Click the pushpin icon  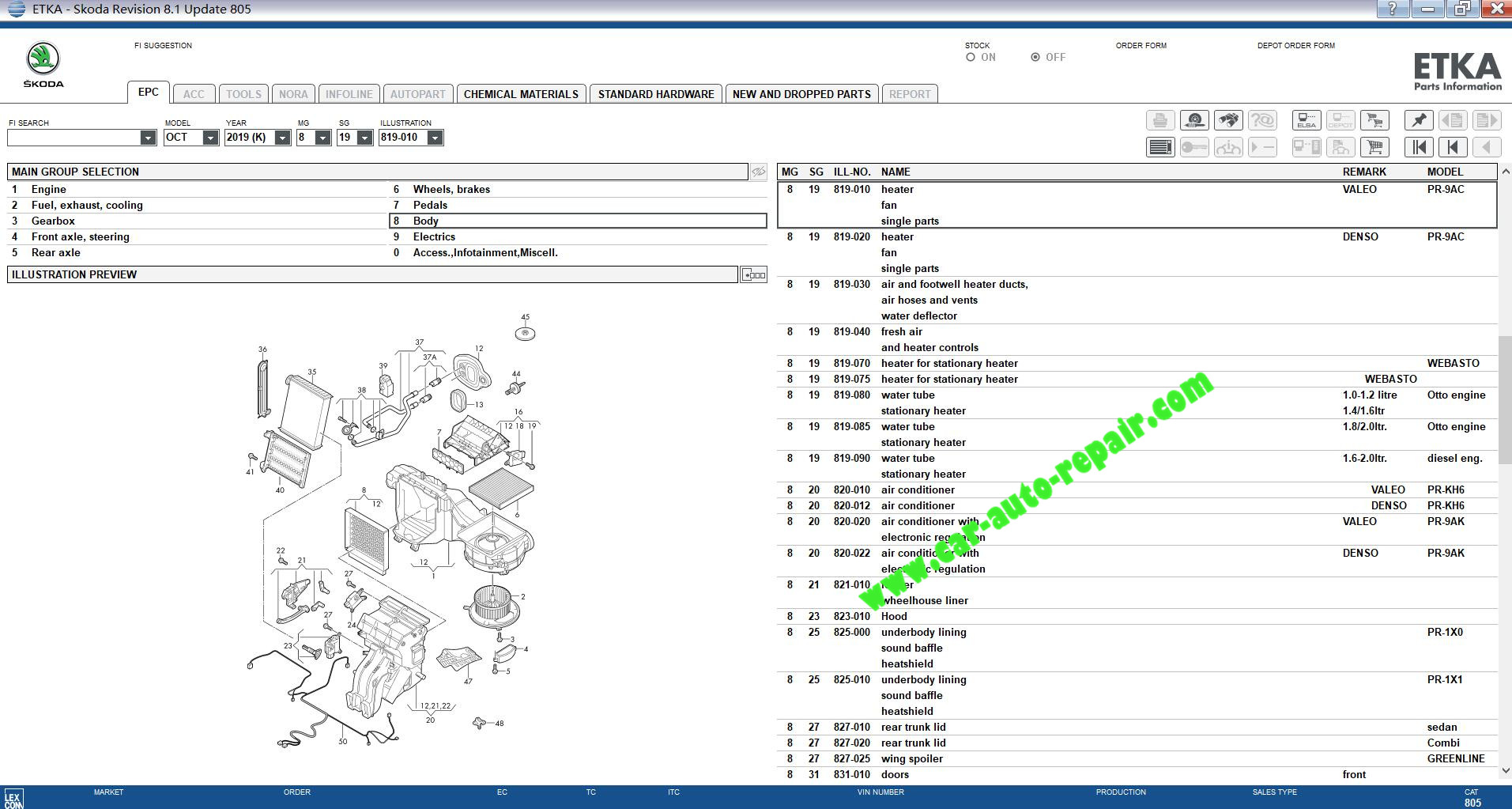[1419, 120]
